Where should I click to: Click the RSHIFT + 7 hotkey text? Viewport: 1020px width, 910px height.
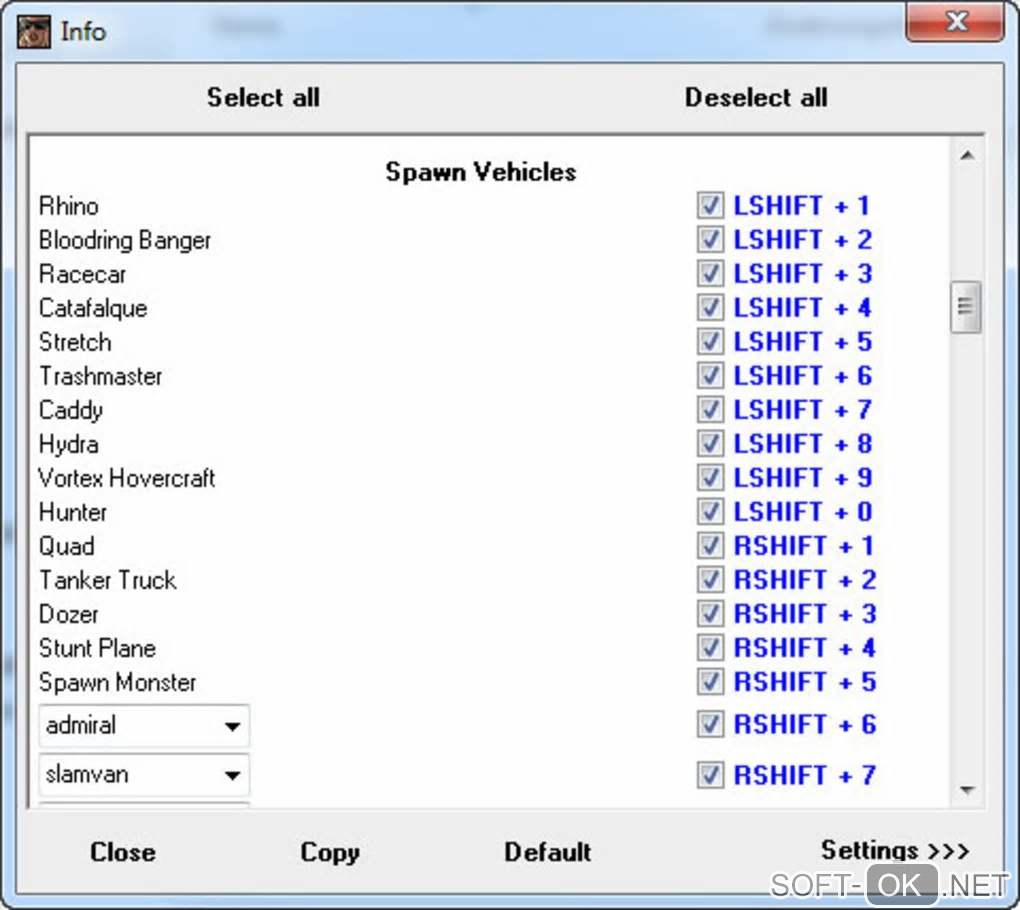(805, 775)
